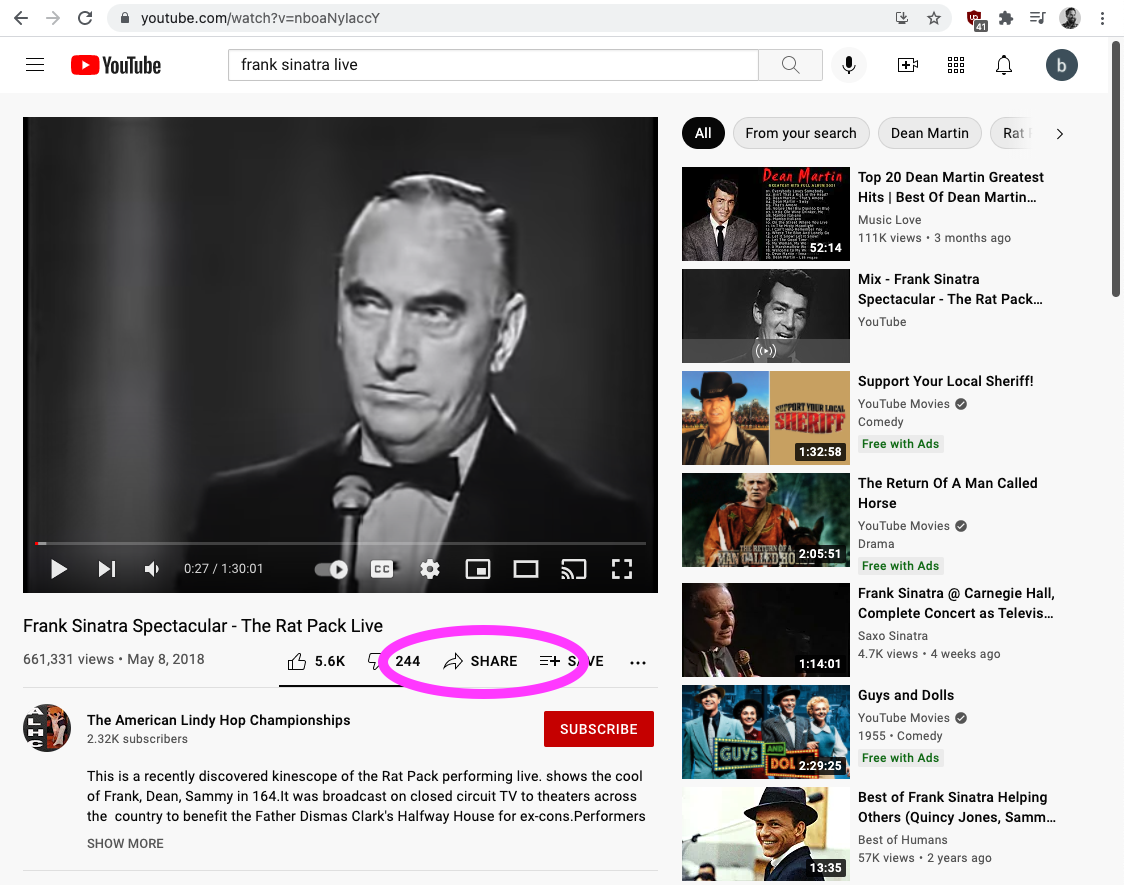The image size is (1124, 885).
Task: Reload the YouTube page
Action: [85, 18]
